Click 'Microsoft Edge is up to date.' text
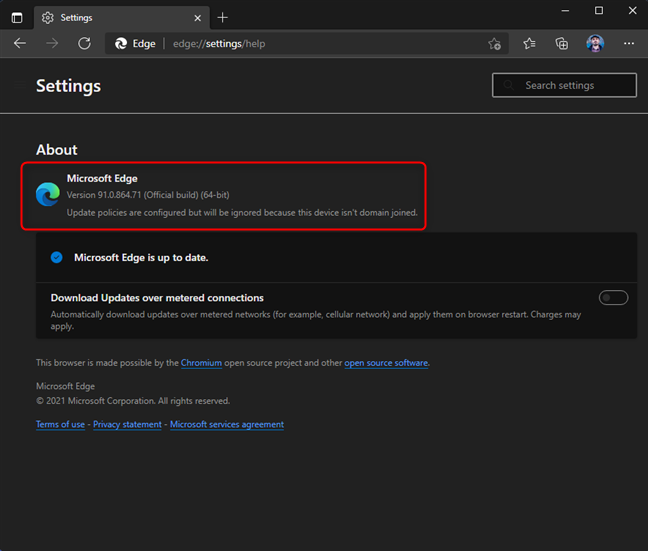648x551 pixels. pyautogui.click(x=141, y=258)
